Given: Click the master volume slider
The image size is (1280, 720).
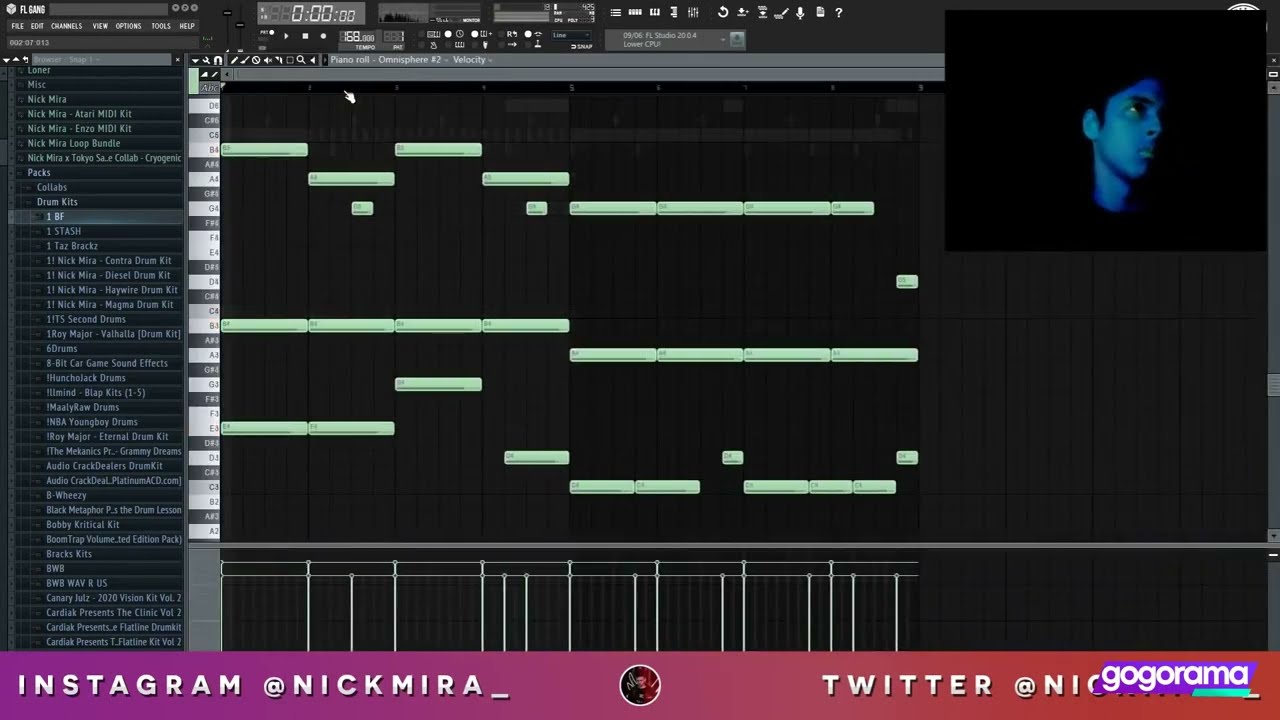Looking at the screenshot, I should click(x=227, y=14).
